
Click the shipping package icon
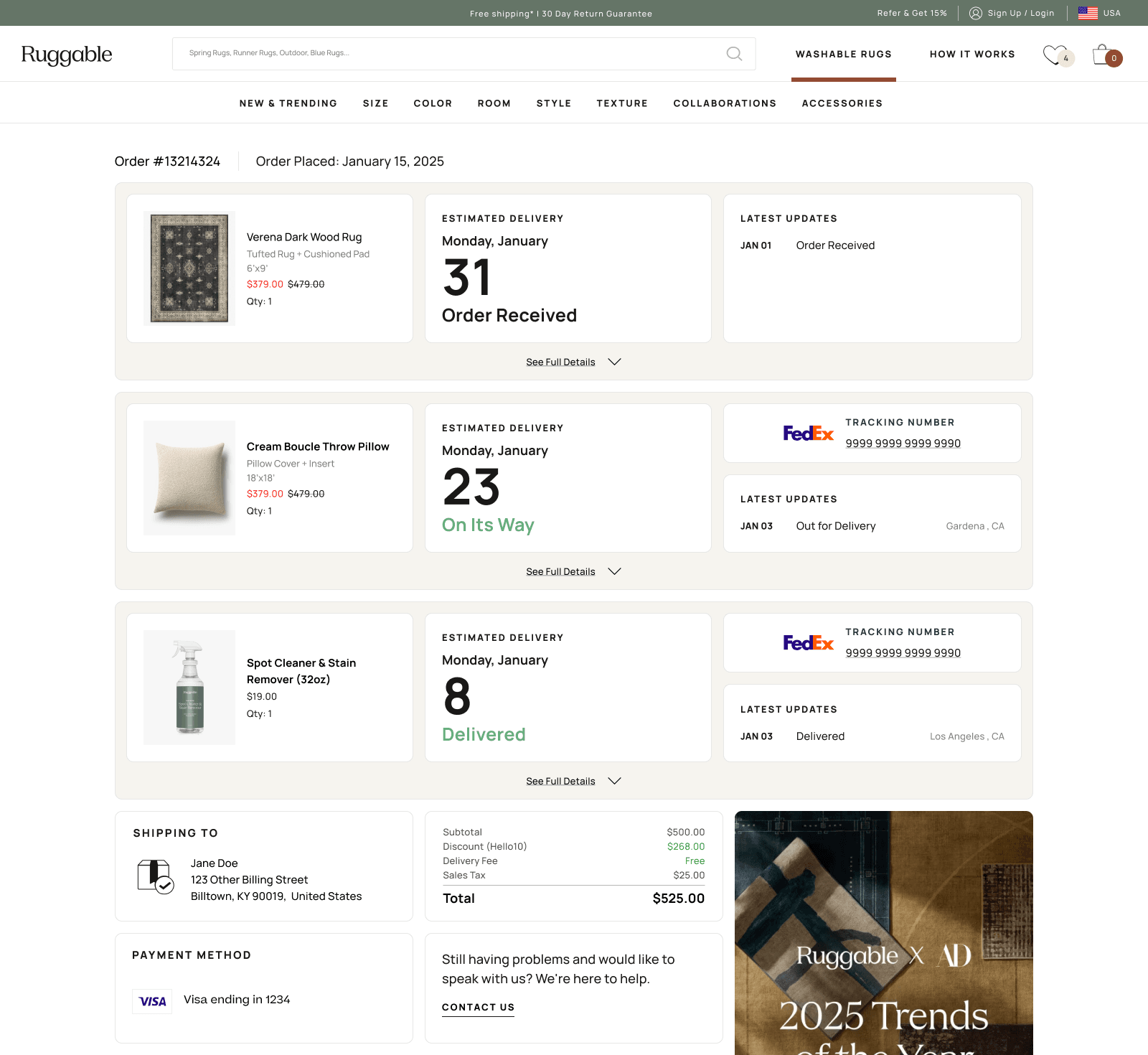[x=155, y=876]
